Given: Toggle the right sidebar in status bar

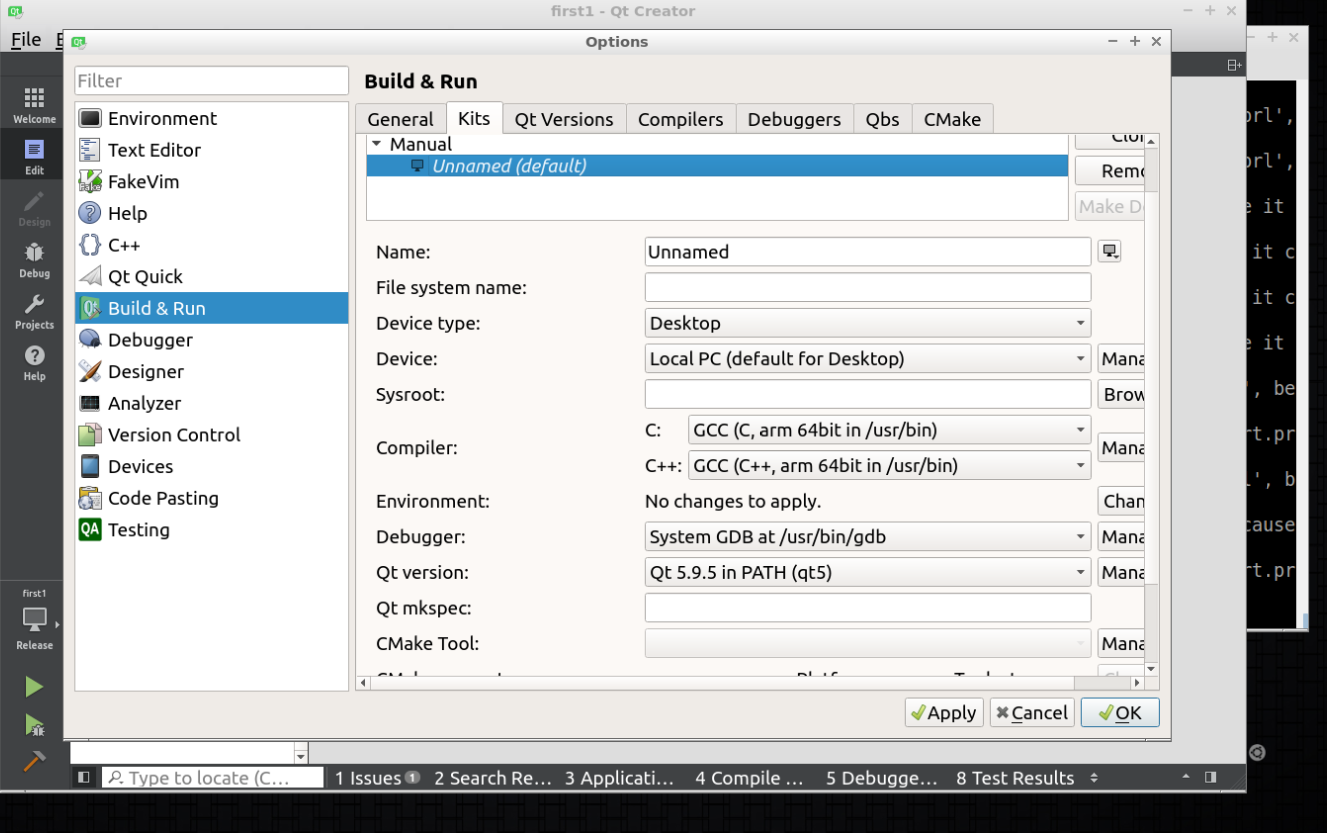Looking at the screenshot, I should (1211, 777).
